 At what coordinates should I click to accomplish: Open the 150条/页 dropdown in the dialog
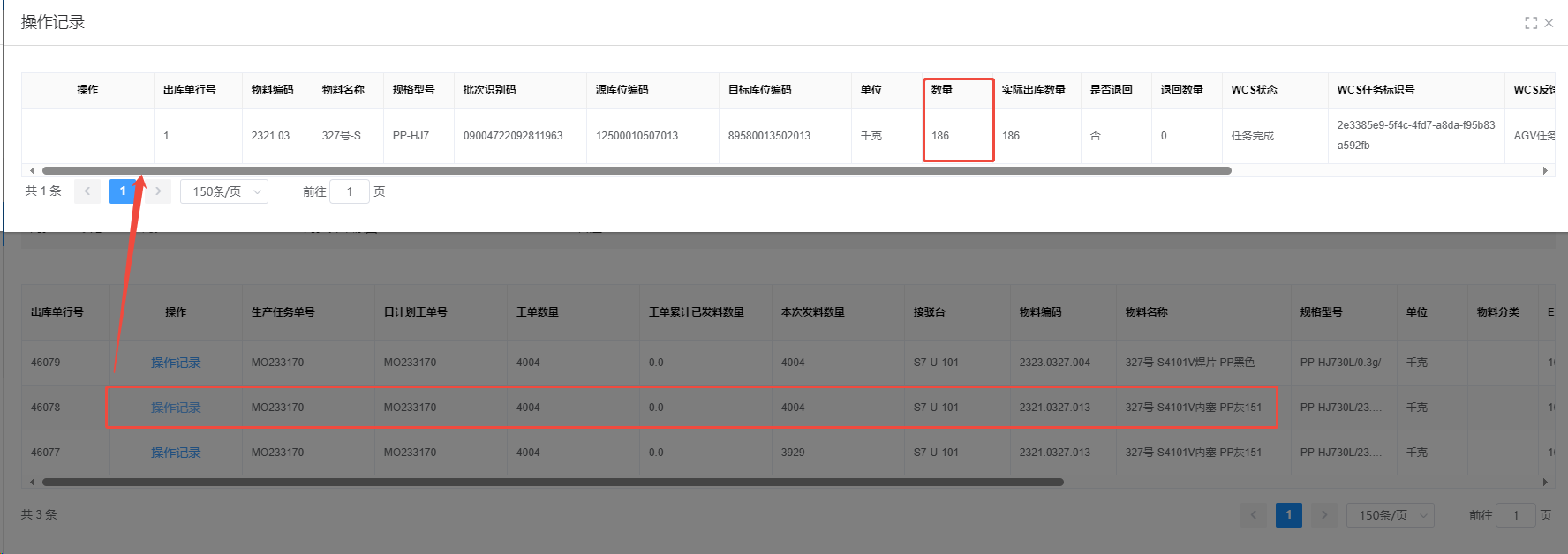tap(224, 191)
